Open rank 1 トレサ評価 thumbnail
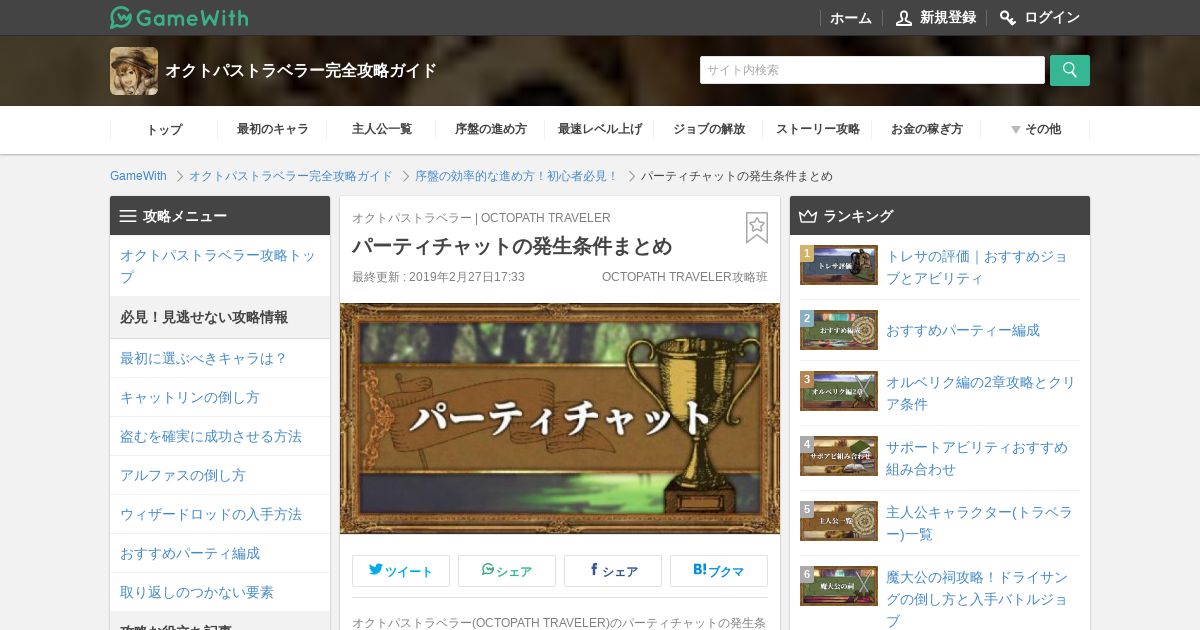The height and width of the screenshot is (630, 1200). pos(839,265)
